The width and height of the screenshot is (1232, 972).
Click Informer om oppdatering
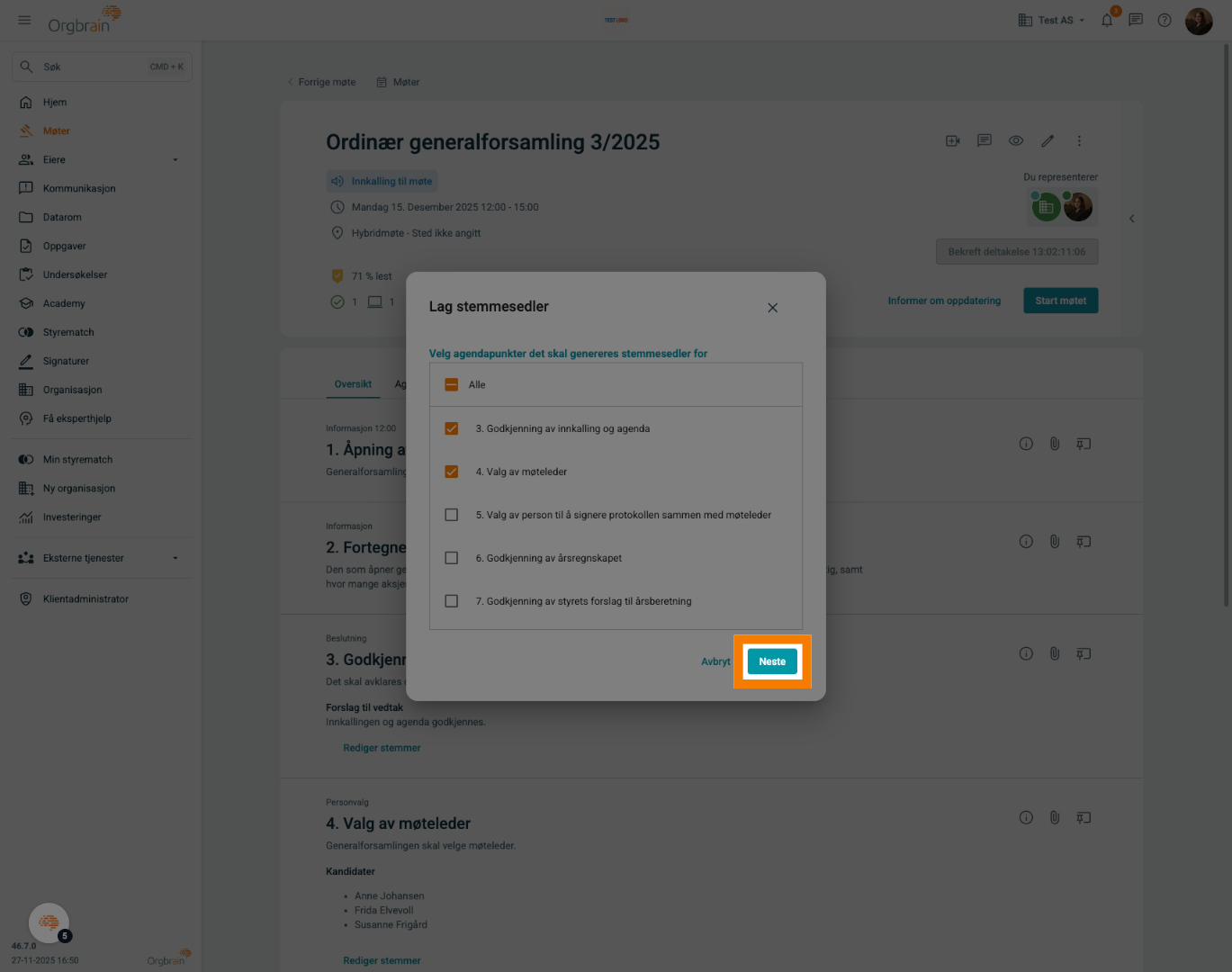point(944,301)
